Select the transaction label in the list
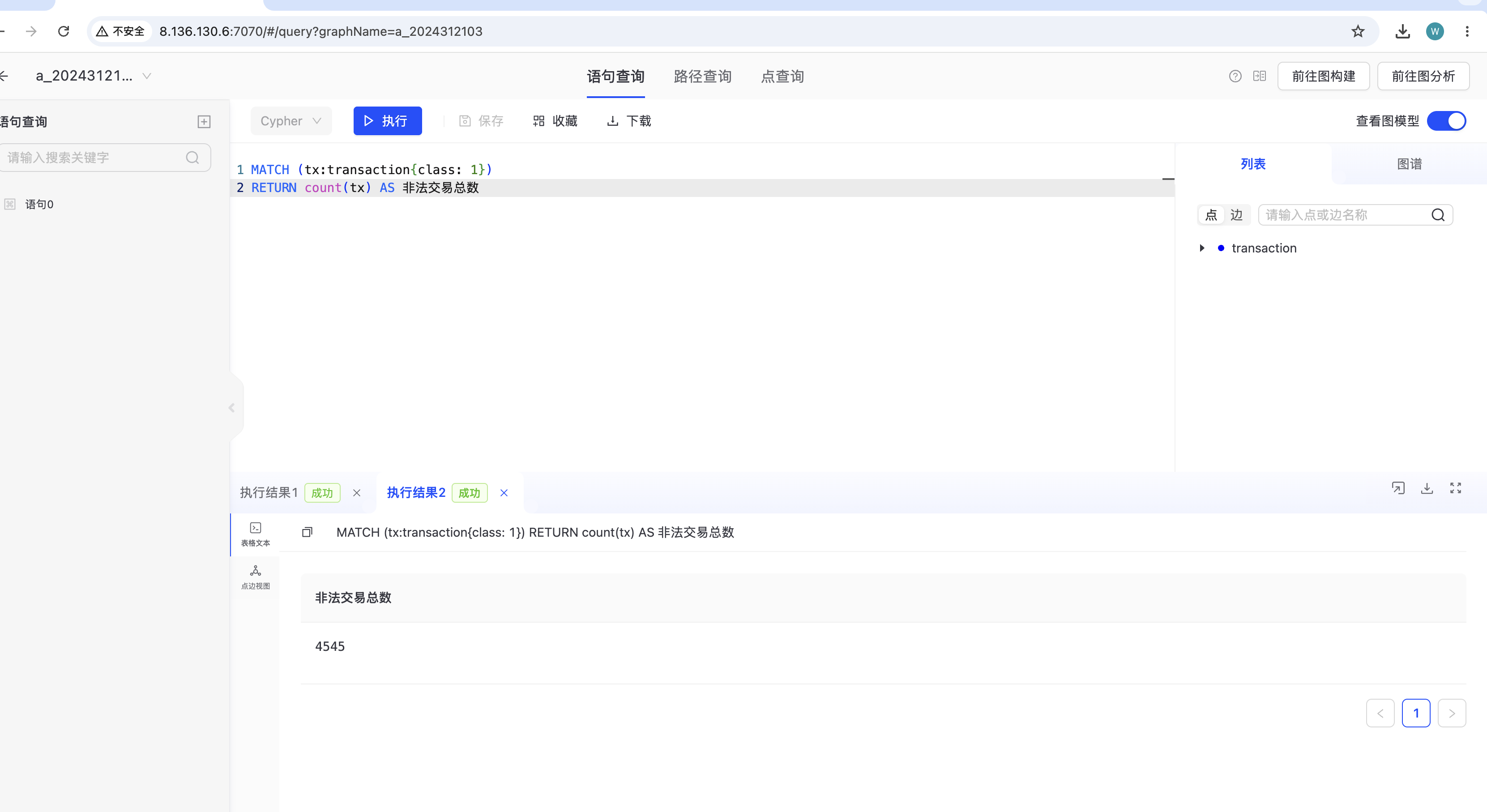The image size is (1487, 812). click(x=1264, y=248)
